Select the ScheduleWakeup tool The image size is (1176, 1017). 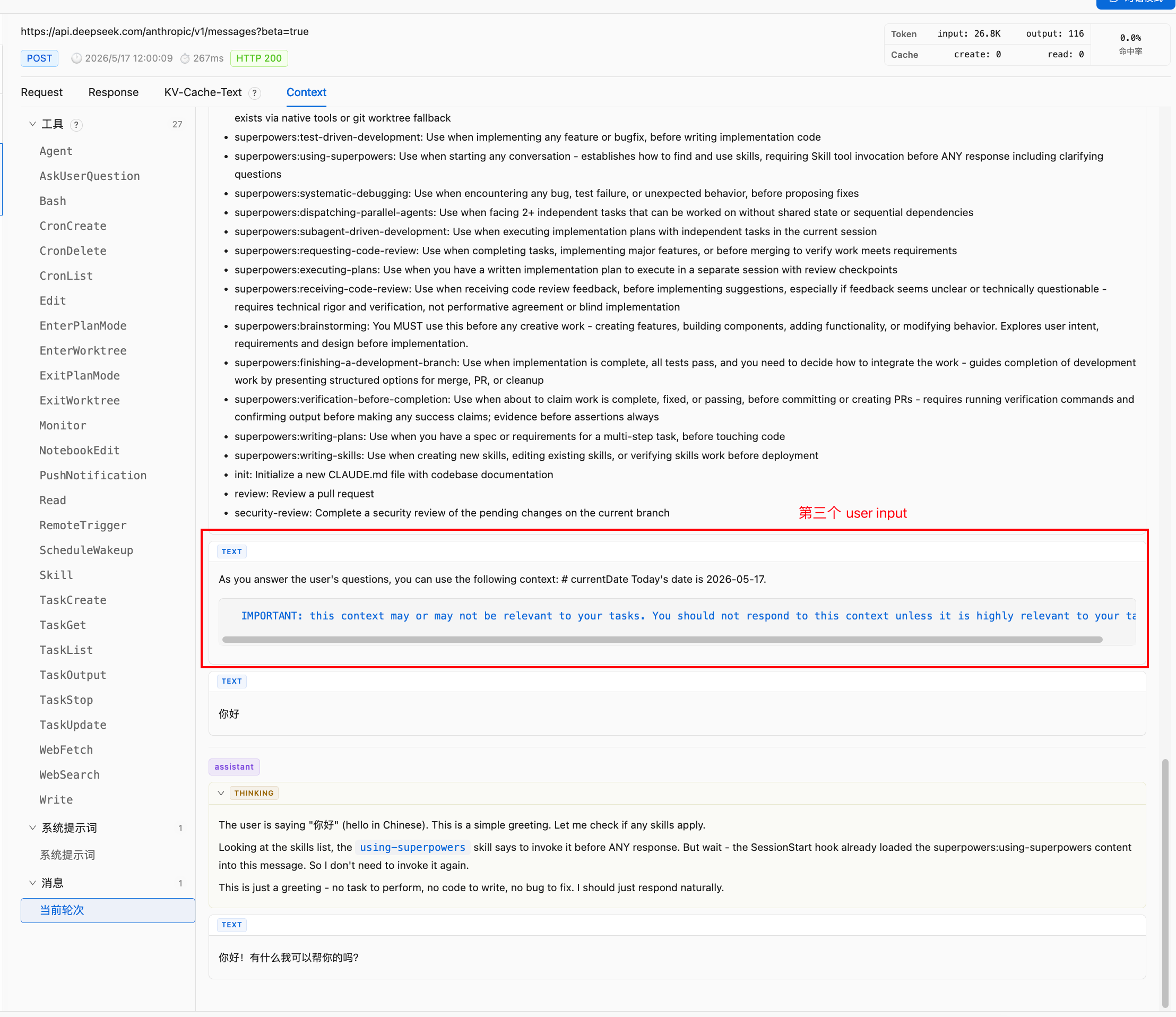pos(87,551)
